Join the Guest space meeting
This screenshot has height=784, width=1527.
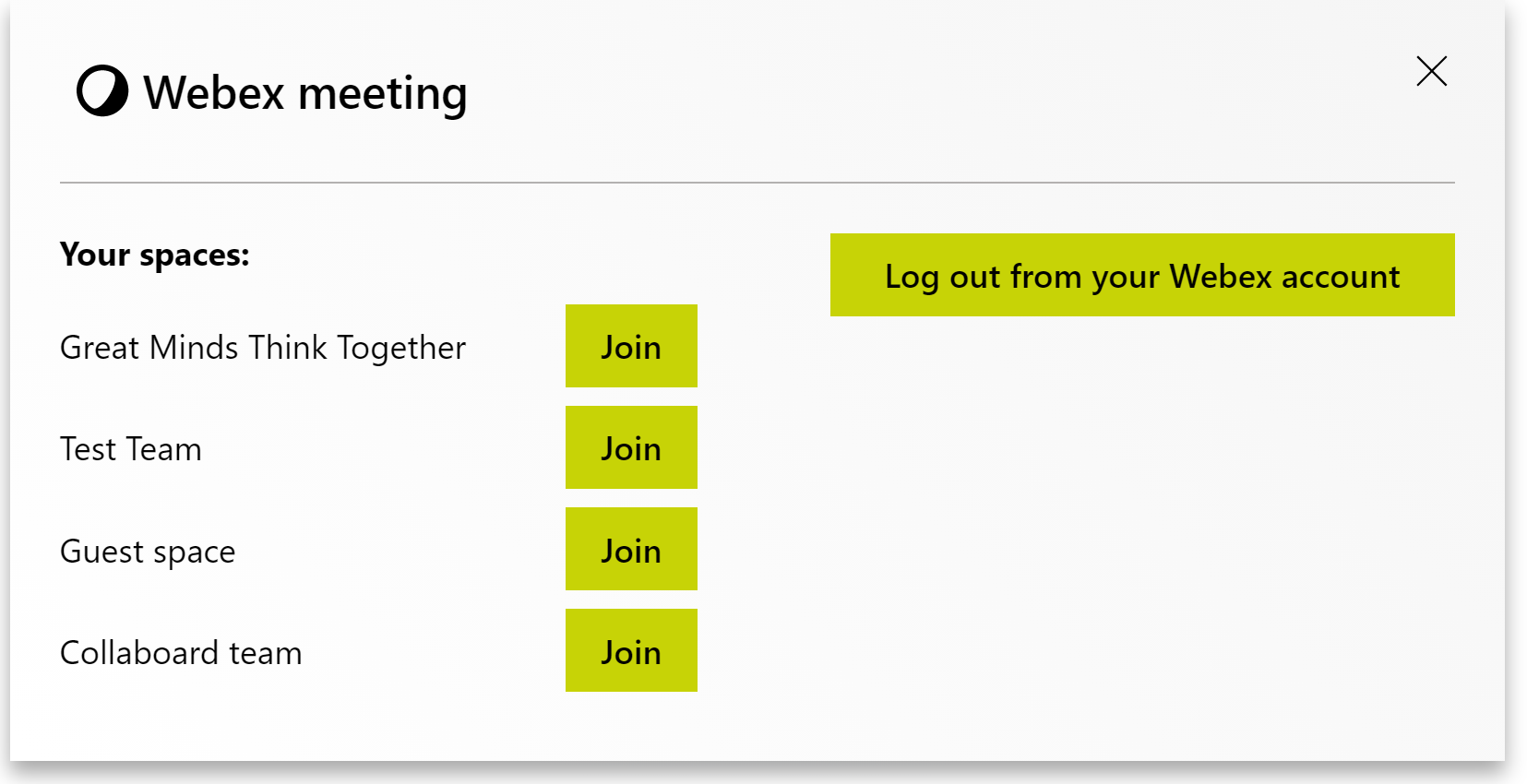pyautogui.click(x=631, y=549)
